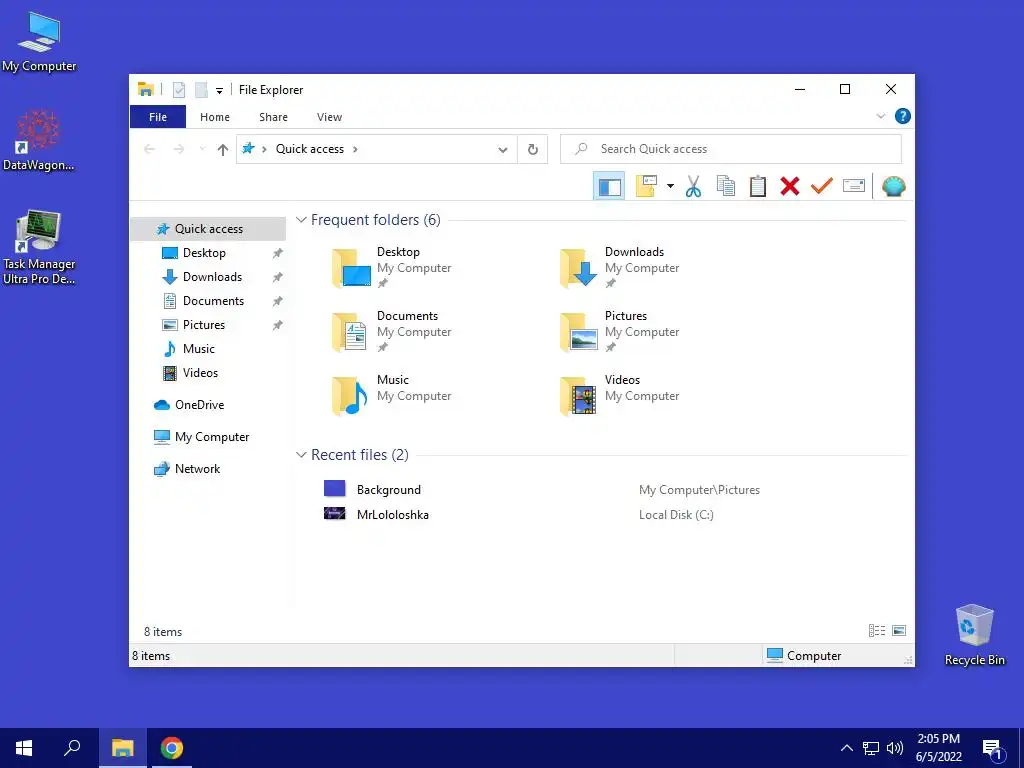Click the Search Quick access field
Viewport: 1024px width, 768px height.
(x=731, y=149)
